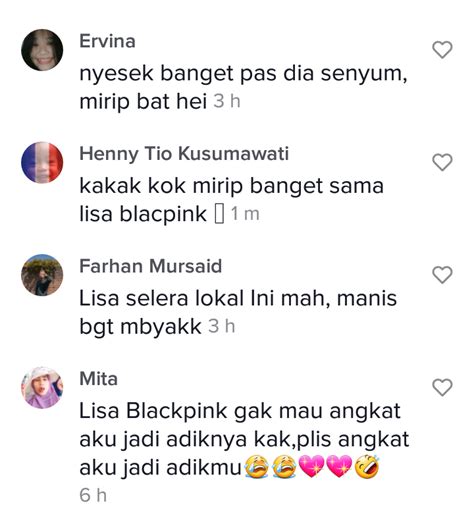Select comment 'Lisa selera lokal Ini mah'

pyautogui.click(x=202, y=298)
